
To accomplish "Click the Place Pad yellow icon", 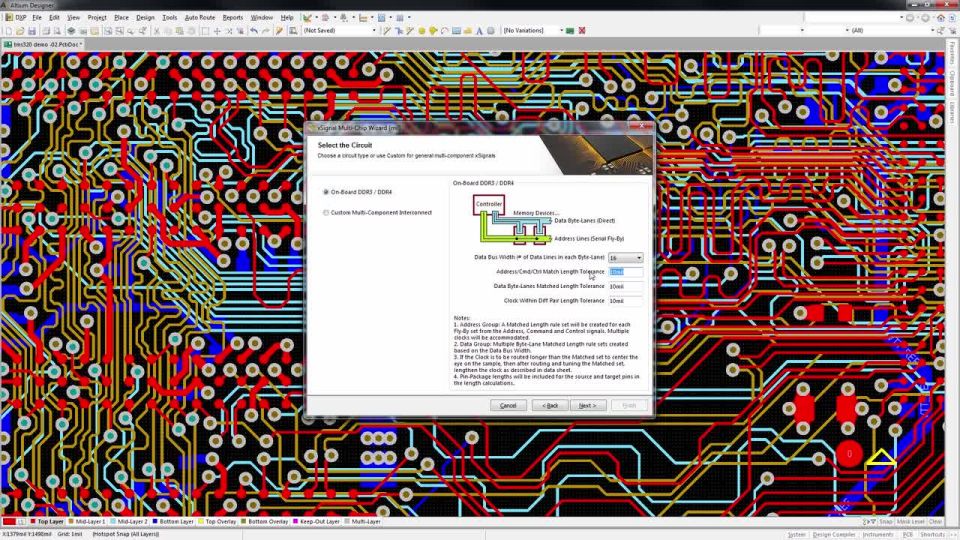I will tap(433, 31).
